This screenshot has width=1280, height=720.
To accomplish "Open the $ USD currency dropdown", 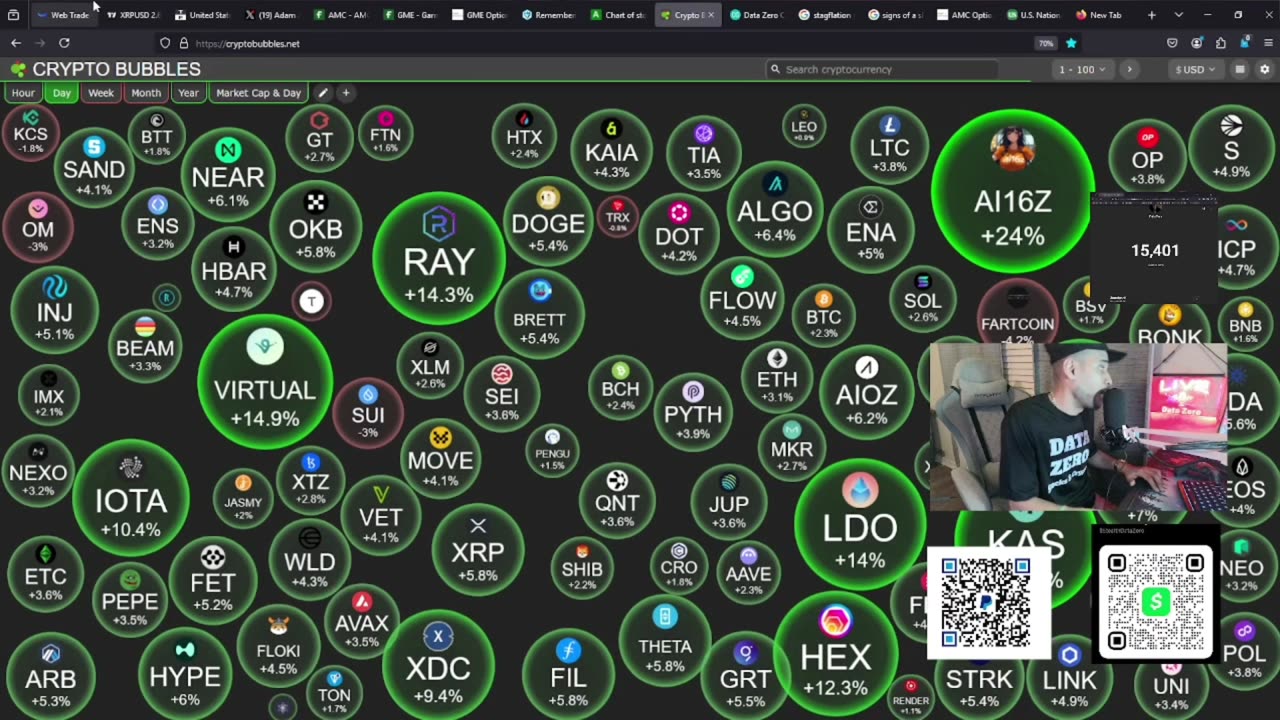I will tap(1196, 69).
